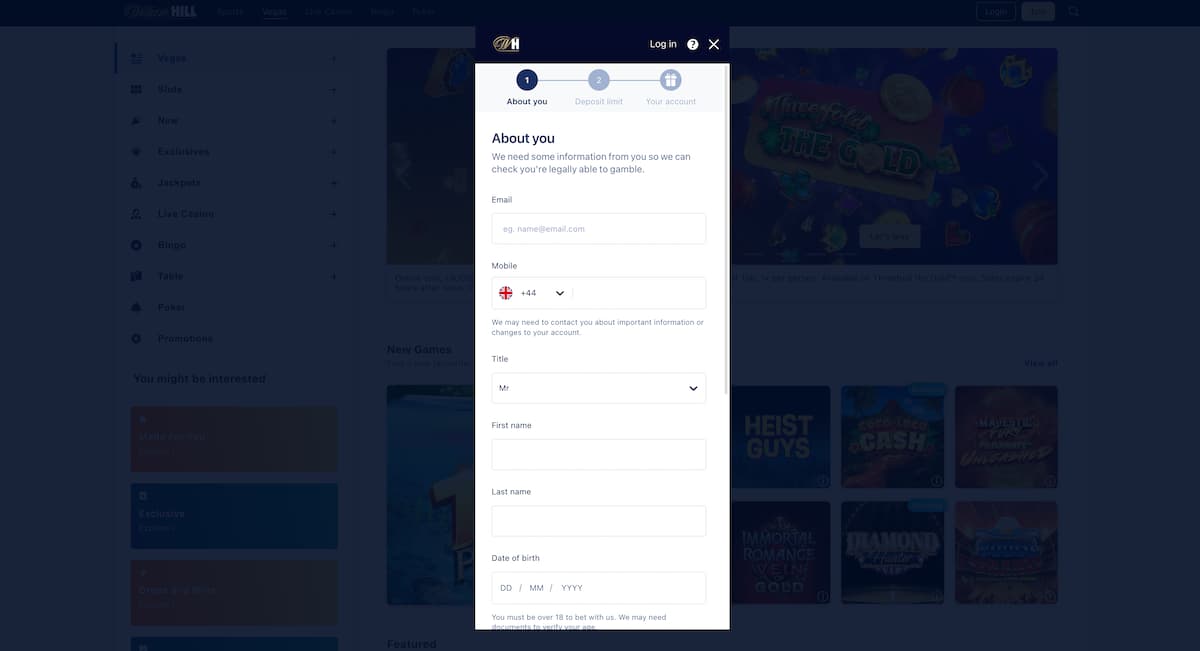1200x651 pixels.
Task: Click the Bingo sidebar icon
Action: (136, 245)
